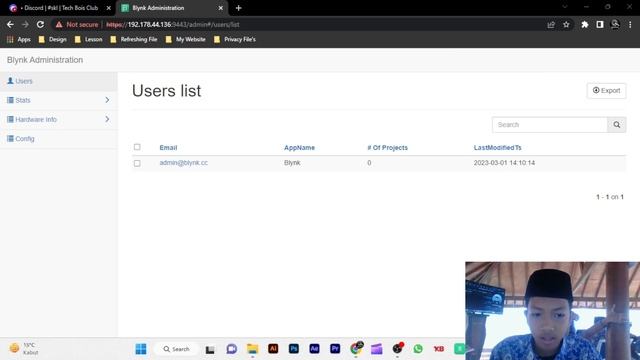The width and height of the screenshot is (640, 360).
Task: Reload the current page
Action: [x=40, y=24]
